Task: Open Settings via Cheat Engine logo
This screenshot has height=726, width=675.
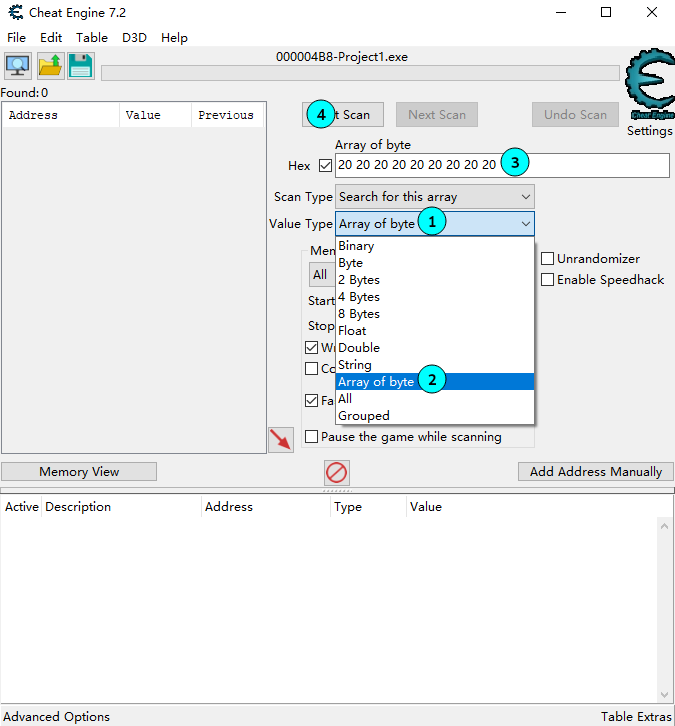Action: click(650, 84)
